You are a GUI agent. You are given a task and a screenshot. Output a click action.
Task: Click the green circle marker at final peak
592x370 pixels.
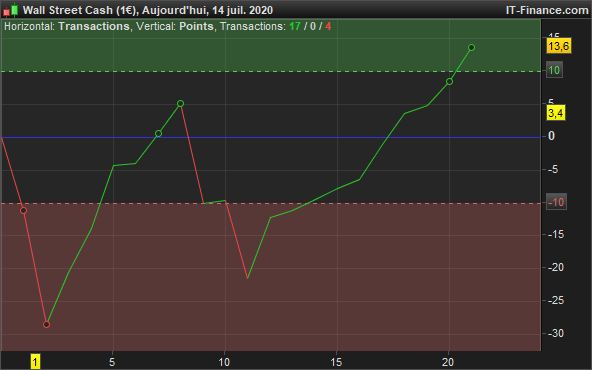[471, 48]
